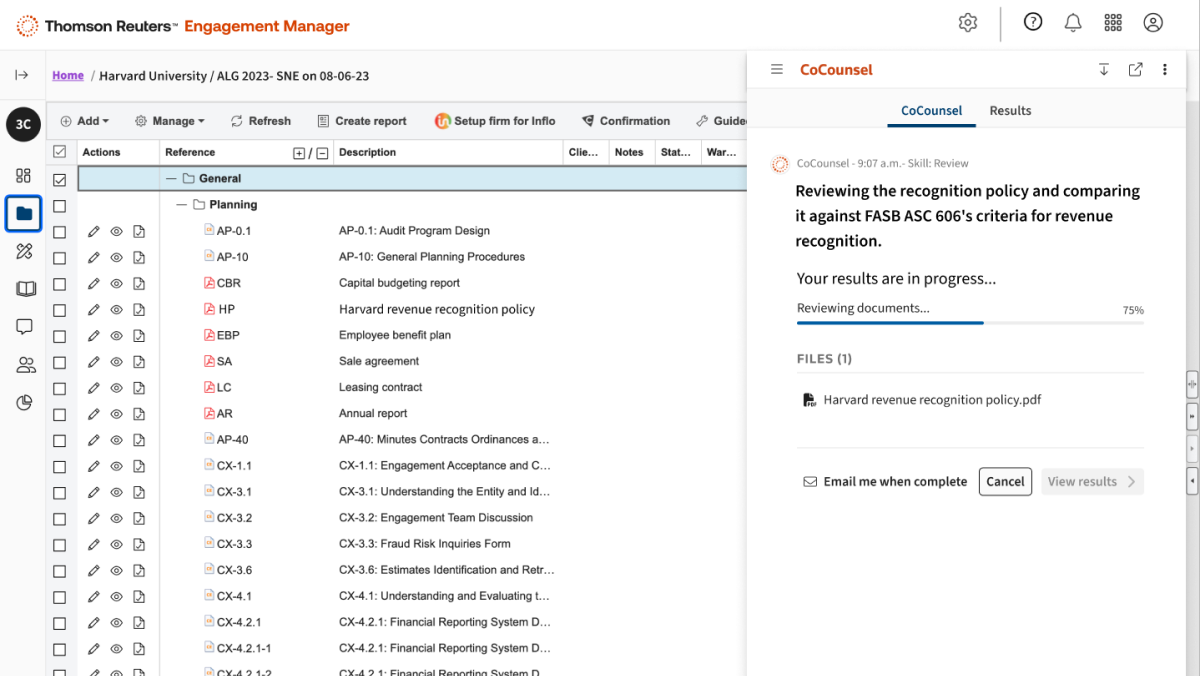Toggle the checkbox for the AP-0.1 row
The width and height of the screenshot is (1200, 676).
pos(60,232)
